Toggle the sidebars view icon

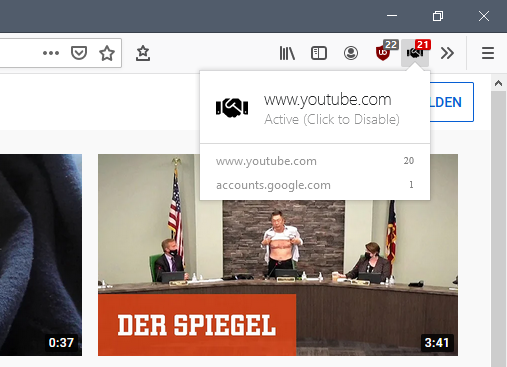click(x=319, y=53)
